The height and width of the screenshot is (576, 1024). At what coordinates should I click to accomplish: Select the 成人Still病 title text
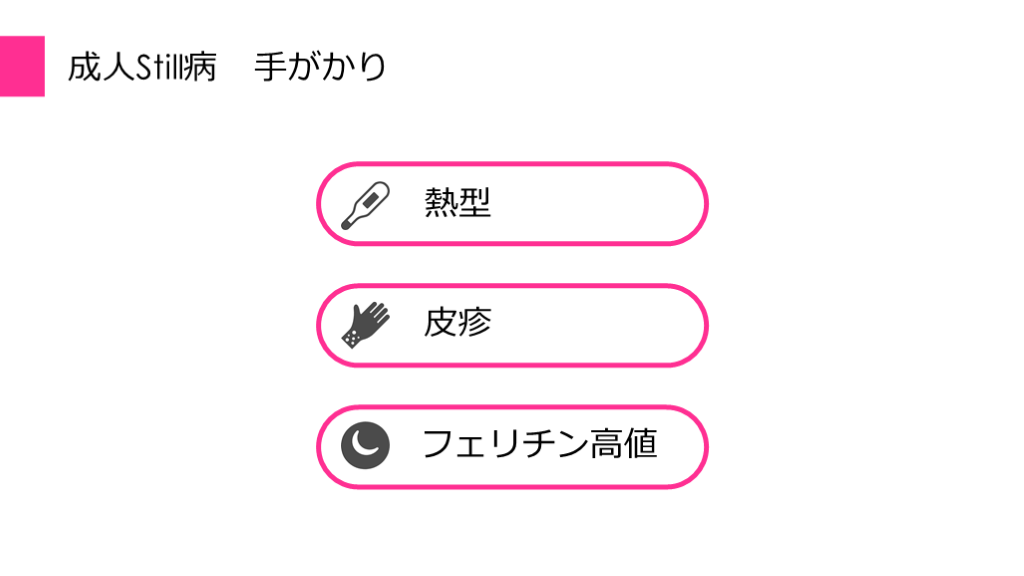tap(142, 68)
